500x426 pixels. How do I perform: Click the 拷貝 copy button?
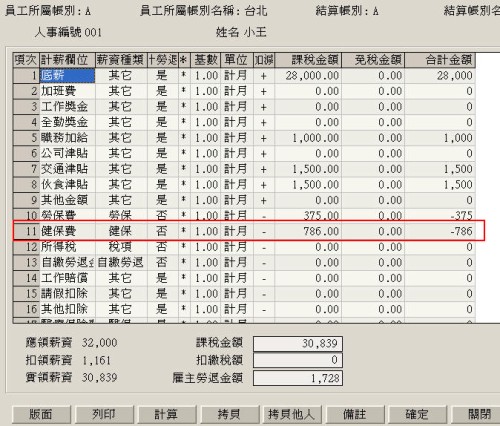pyautogui.click(x=230, y=415)
